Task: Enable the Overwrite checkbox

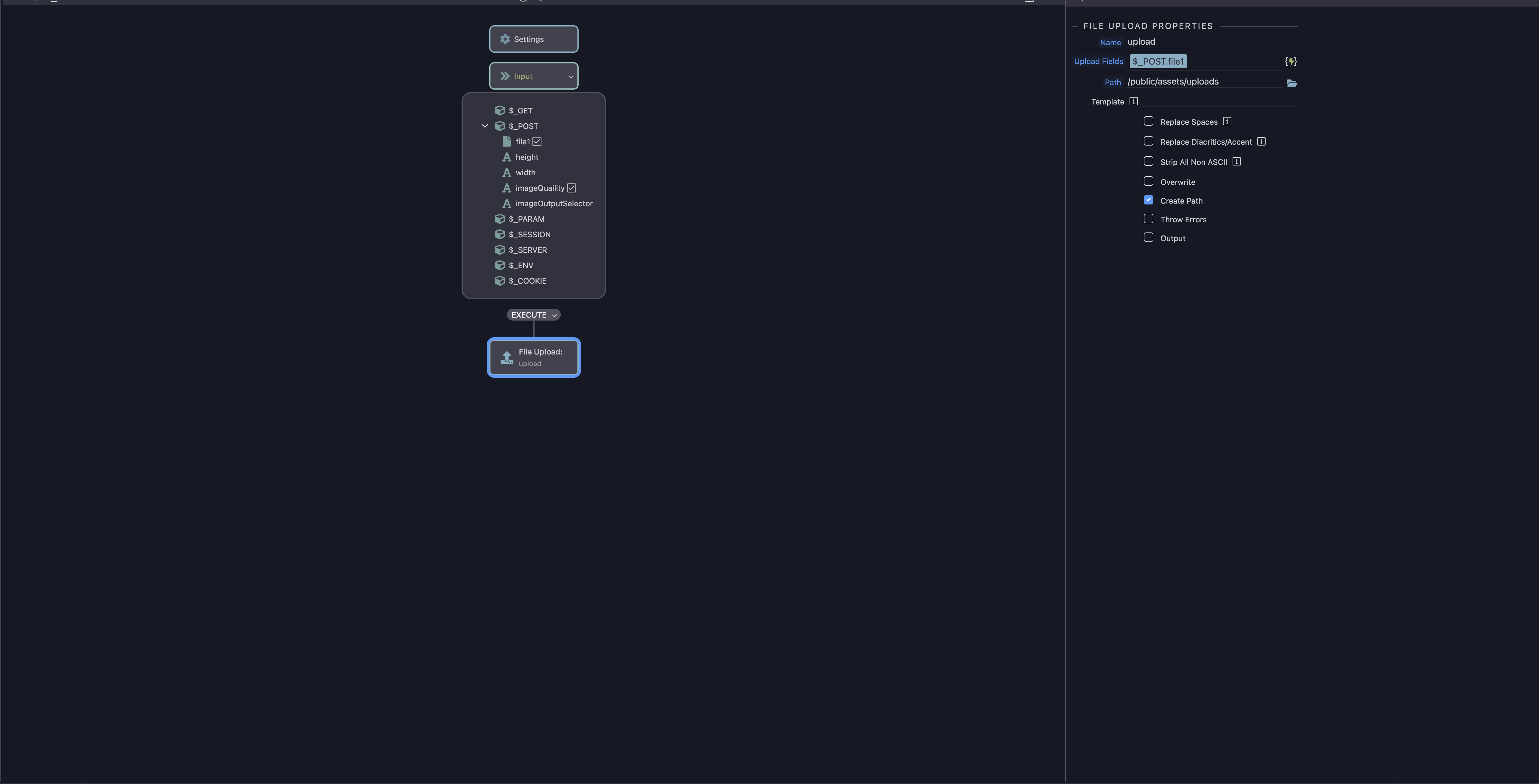Action: (1148, 180)
